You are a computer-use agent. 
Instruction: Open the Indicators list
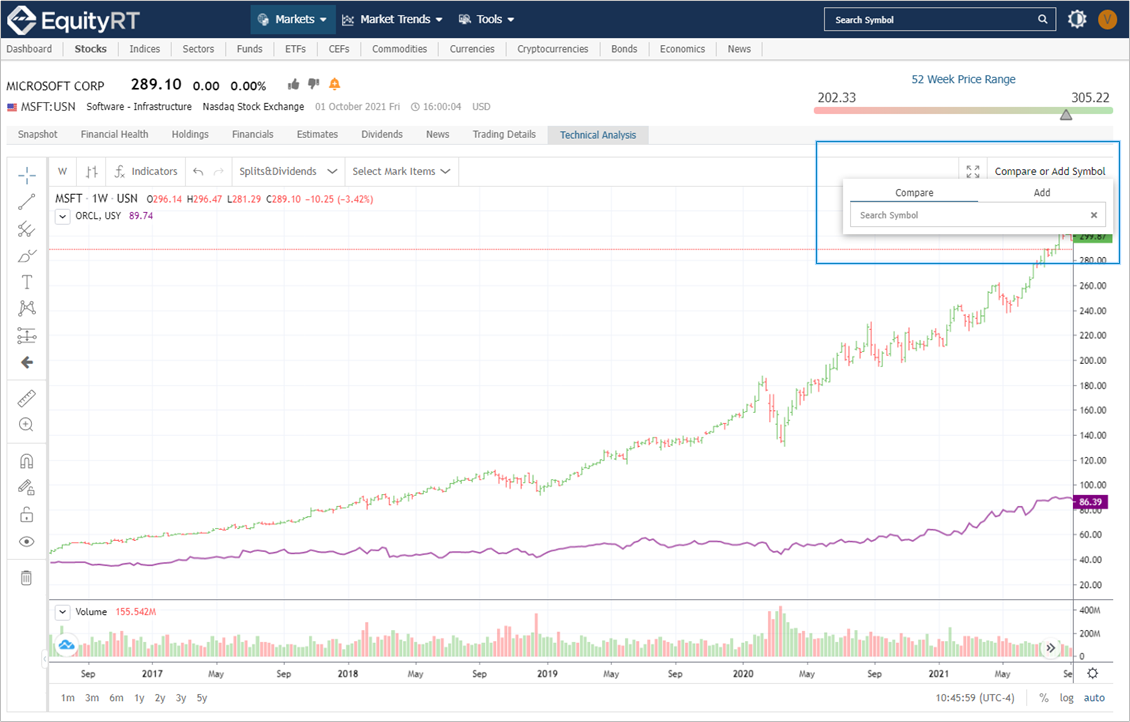point(146,171)
